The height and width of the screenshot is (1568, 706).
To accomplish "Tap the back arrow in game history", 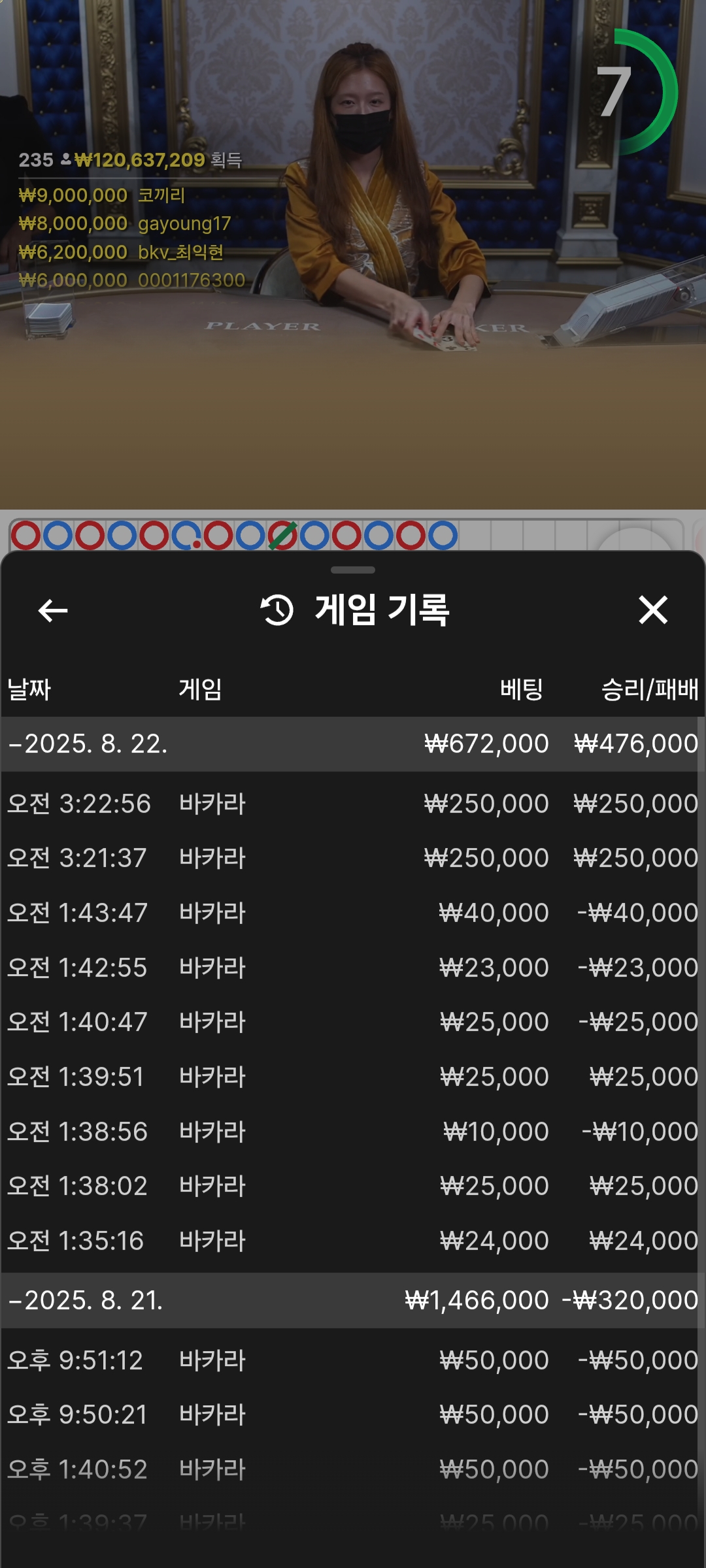I will 53,611.
